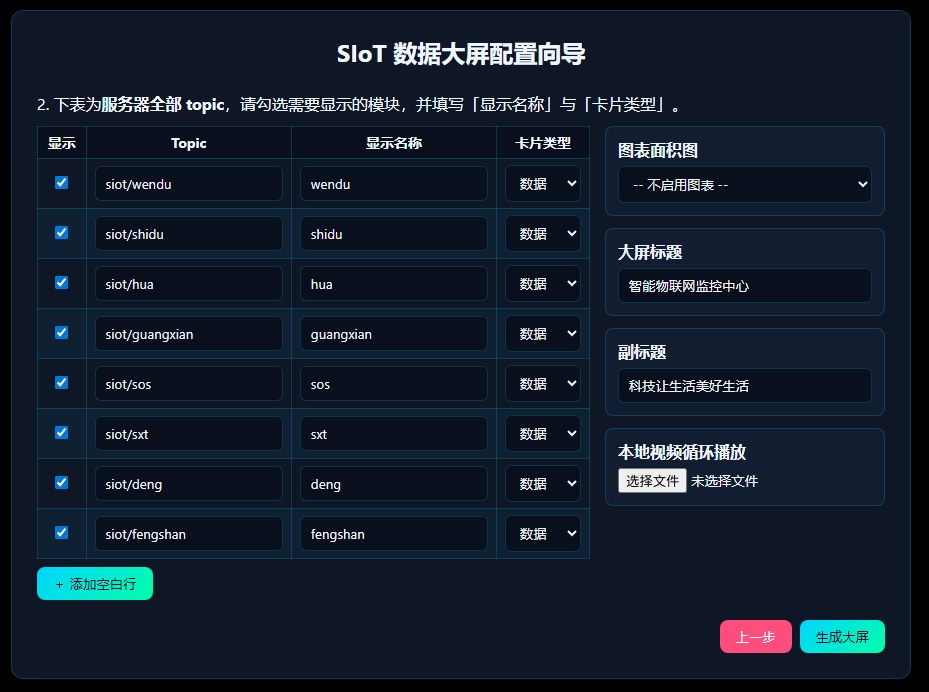Click the display name field showing sos
The width and height of the screenshot is (929, 692).
click(x=392, y=383)
